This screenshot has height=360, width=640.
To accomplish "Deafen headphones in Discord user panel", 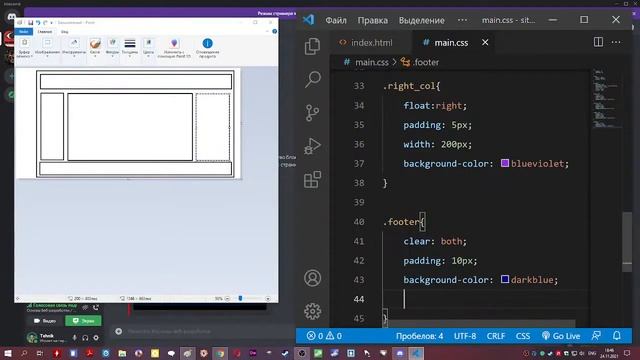I will [85, 338].
